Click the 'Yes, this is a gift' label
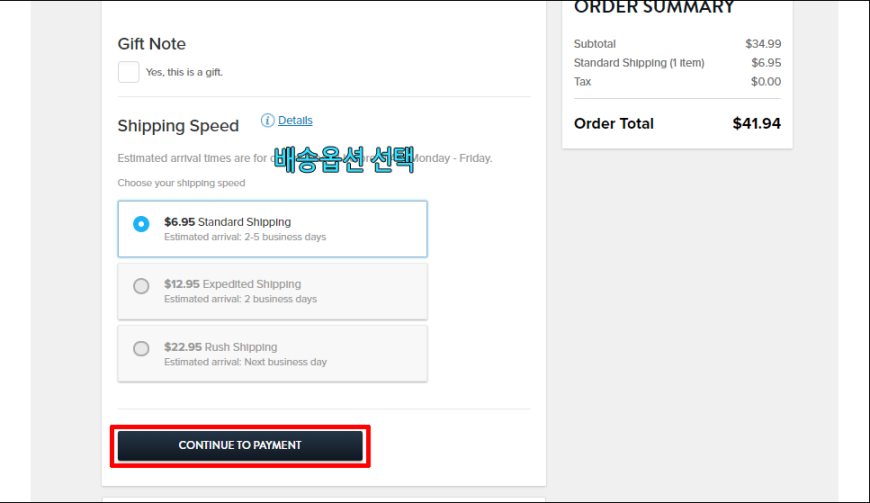 point(184,72)
